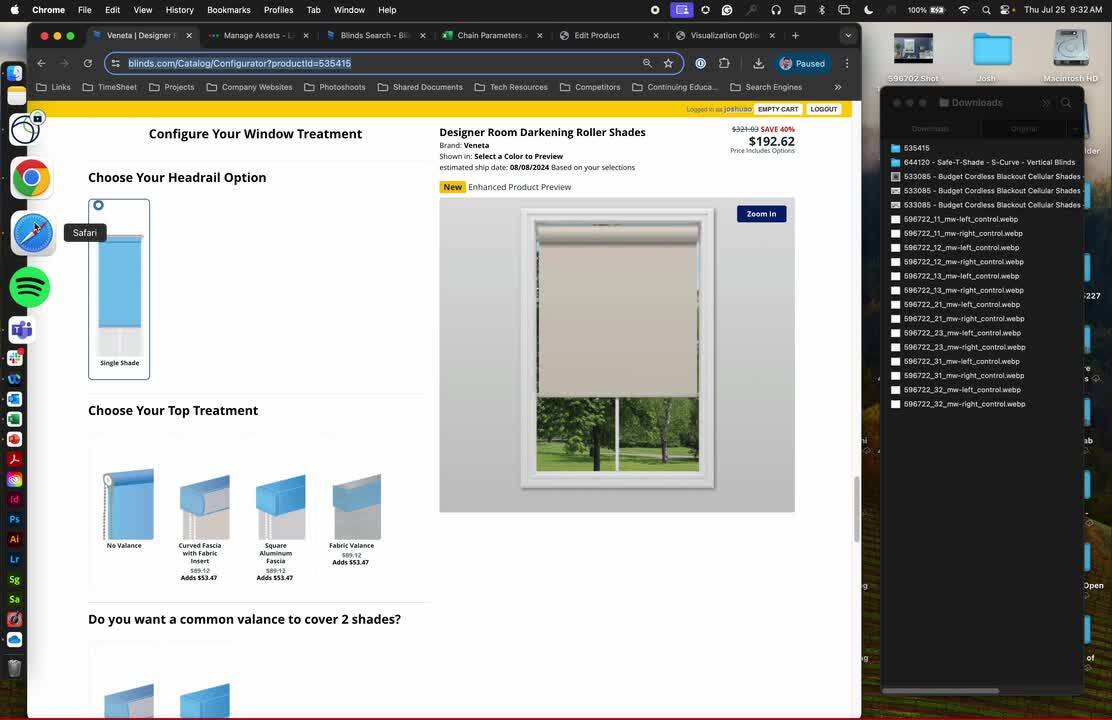Open Slack from the Dock

pyautogui.click(x=14, y=358)
